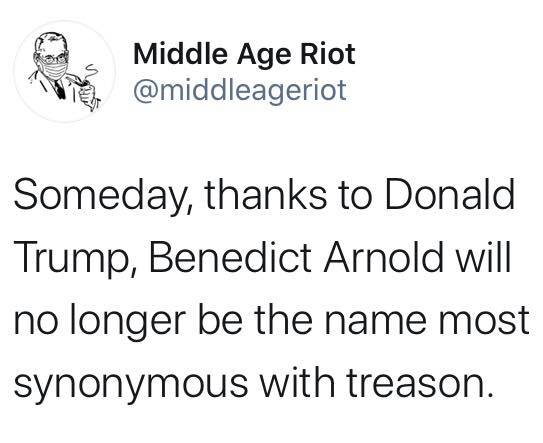
Task: Click the face mask in the avatar illustration
Action: (54, 69)
